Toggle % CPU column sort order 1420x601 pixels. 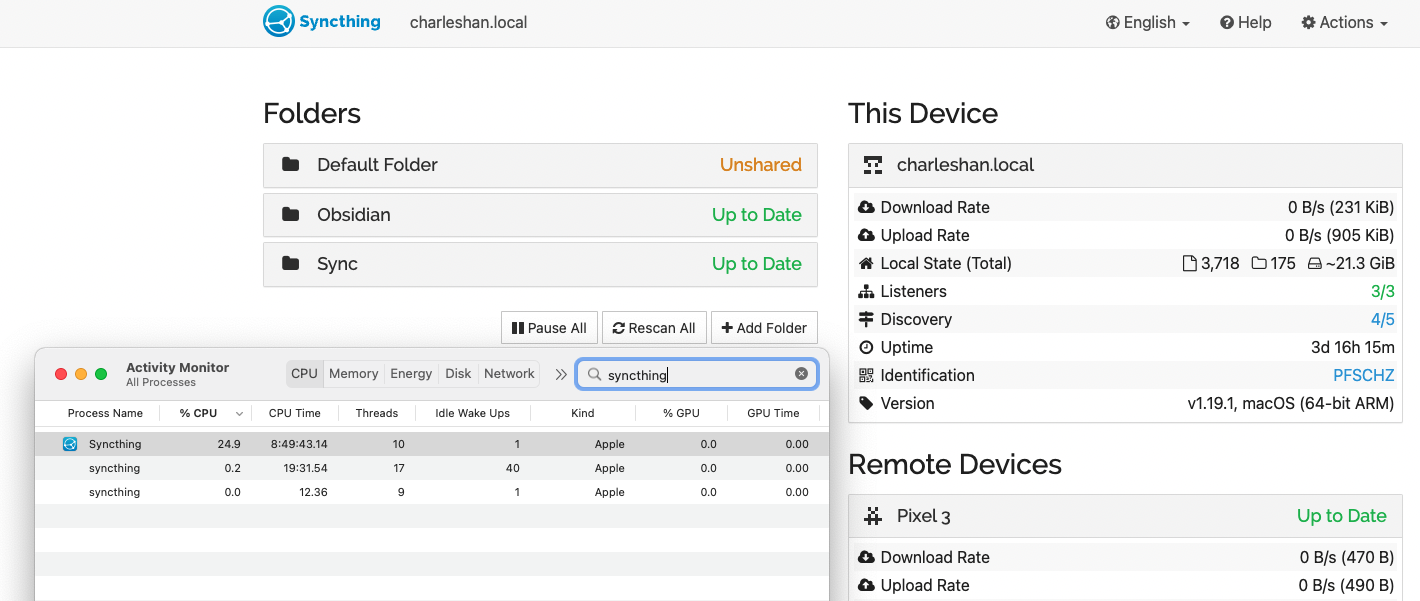tap(205, 413)
